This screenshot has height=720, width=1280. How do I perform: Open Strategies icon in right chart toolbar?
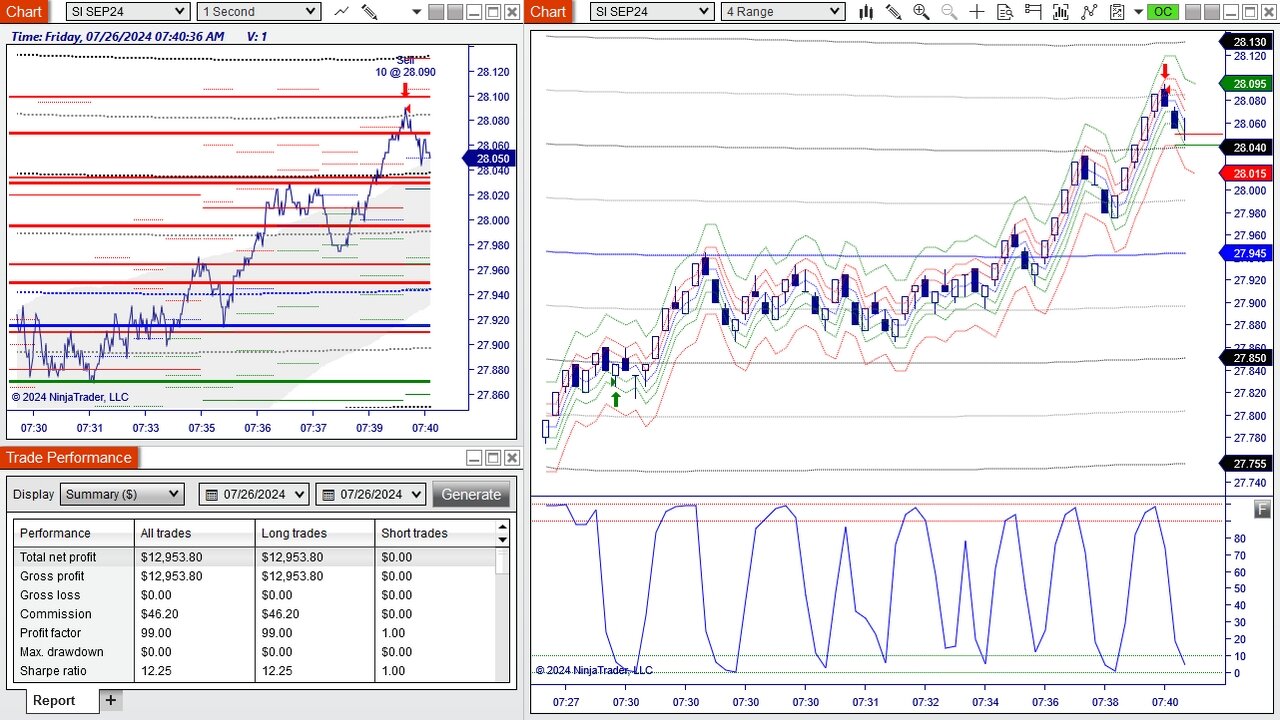pyautogui.click(x=1089, y=12)
